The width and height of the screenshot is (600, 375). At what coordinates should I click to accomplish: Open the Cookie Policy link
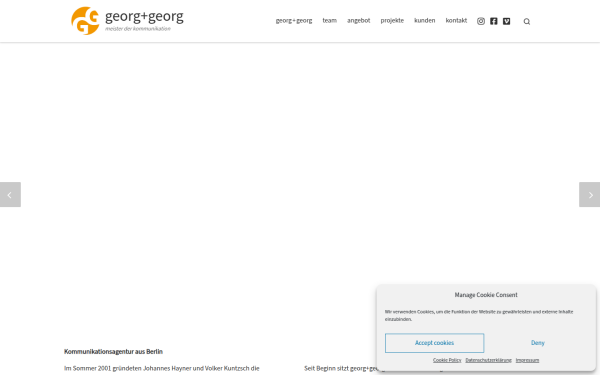pos(447,360)
